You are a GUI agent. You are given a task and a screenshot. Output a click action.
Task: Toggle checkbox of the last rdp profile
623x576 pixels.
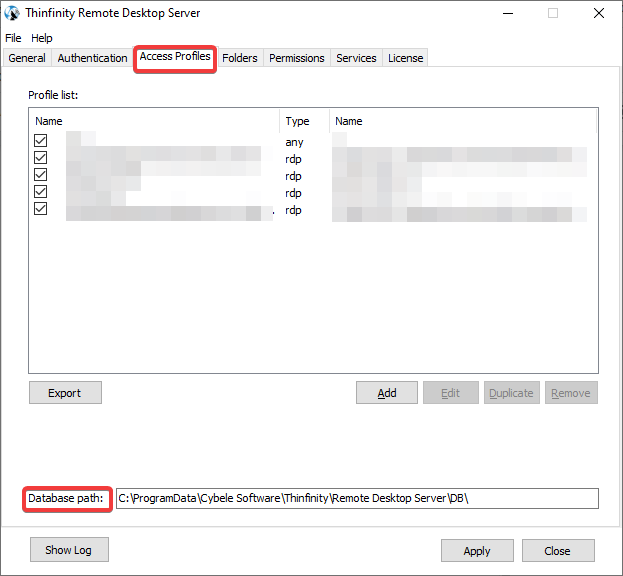[x=41, y=209]
